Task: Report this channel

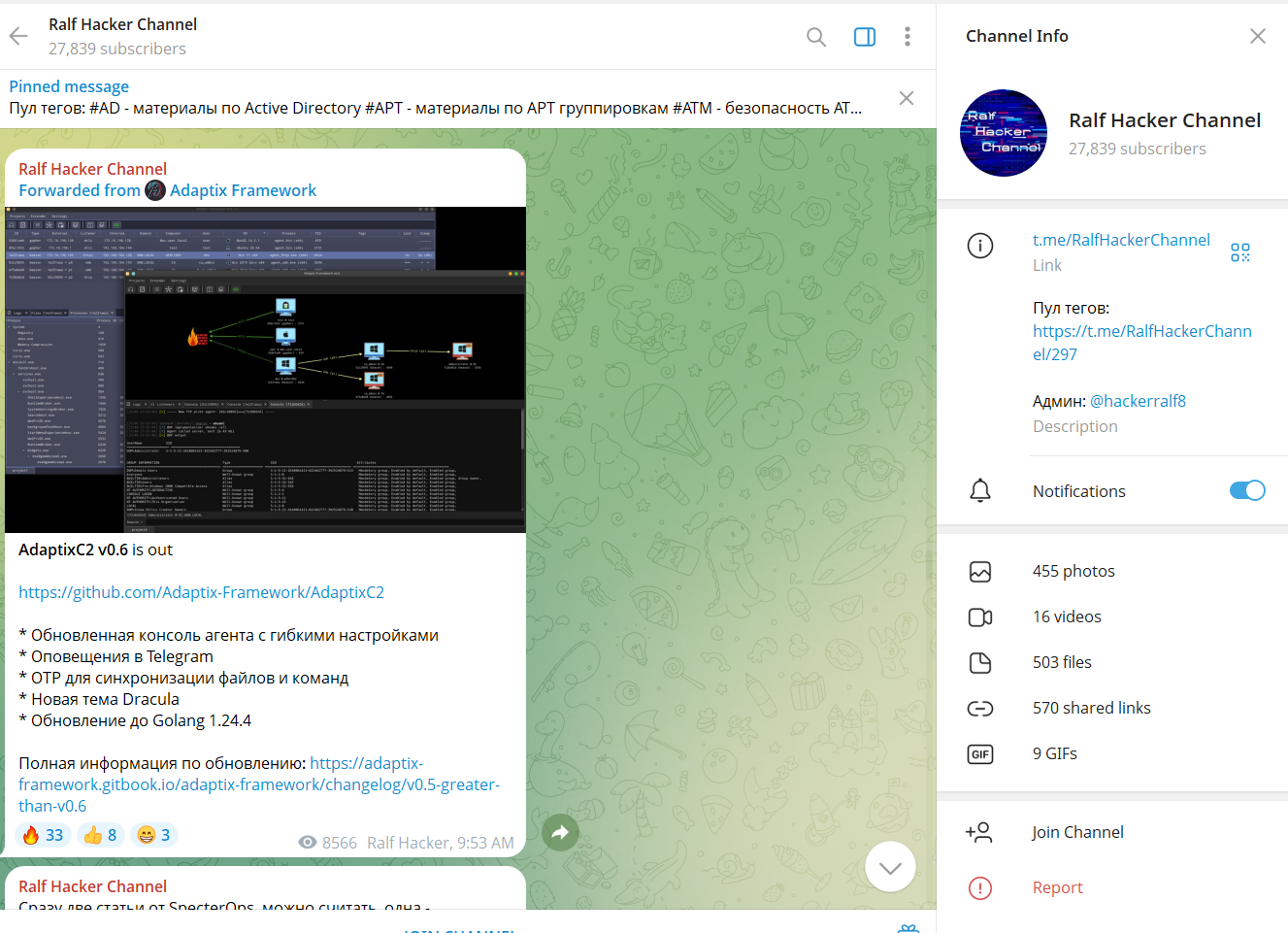Action: pos(1057,887)
